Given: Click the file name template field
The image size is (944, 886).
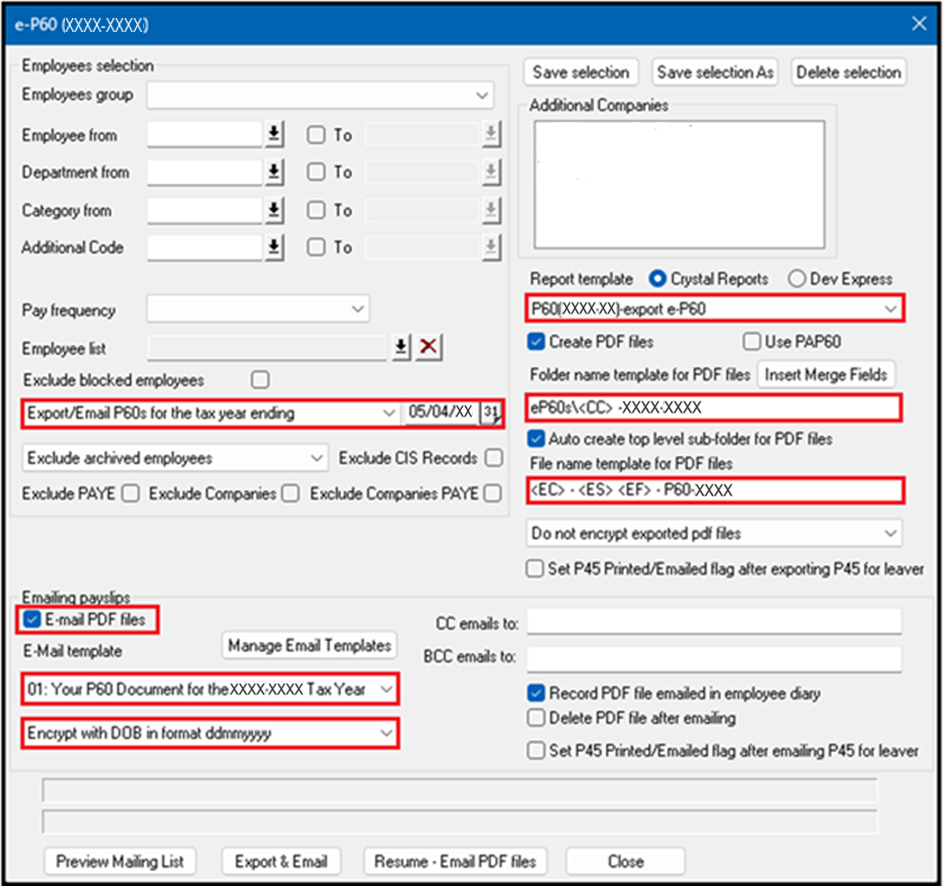Looking at the screenshot, I should point(715,490).
